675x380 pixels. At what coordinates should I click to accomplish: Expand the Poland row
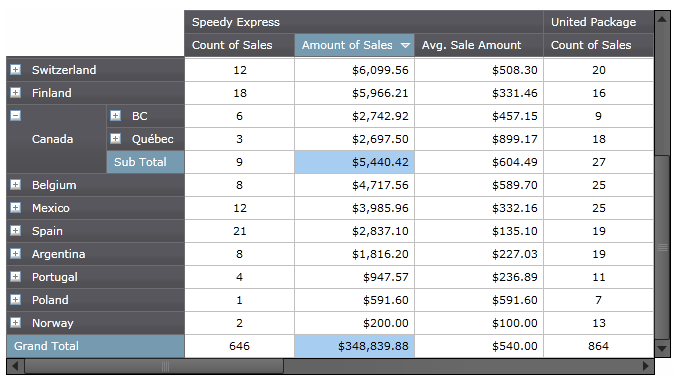pos(15,300)
